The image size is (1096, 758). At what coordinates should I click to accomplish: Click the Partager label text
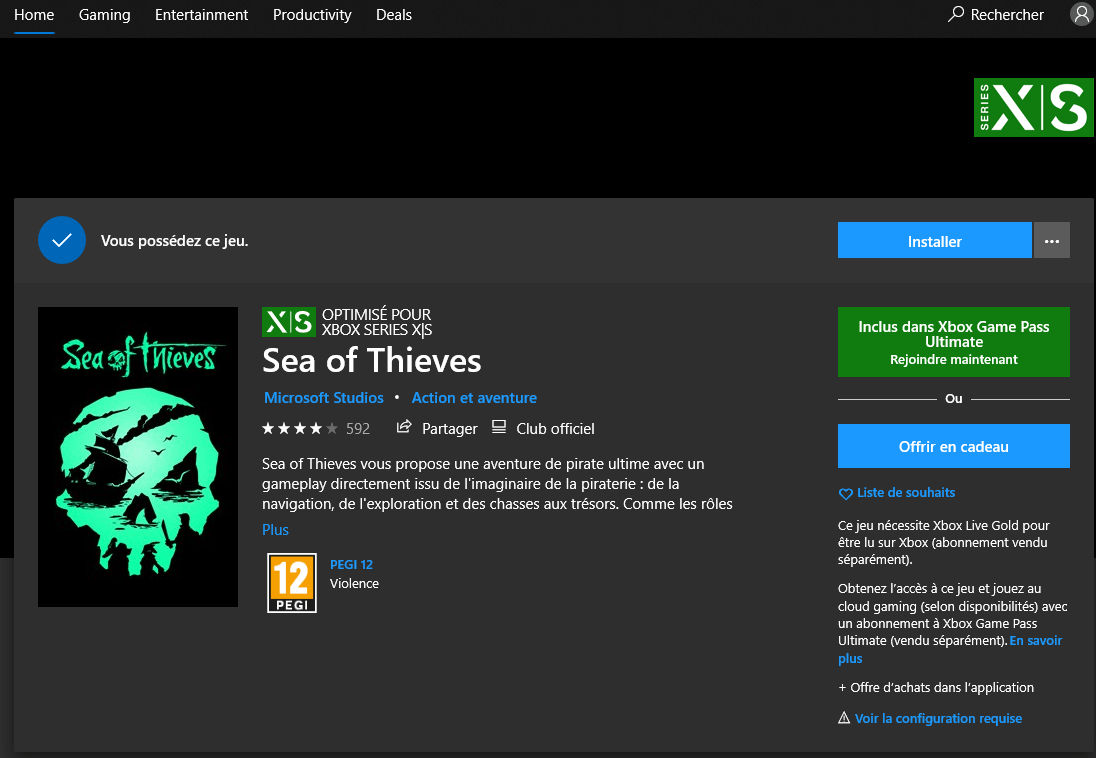pos(449,429)
